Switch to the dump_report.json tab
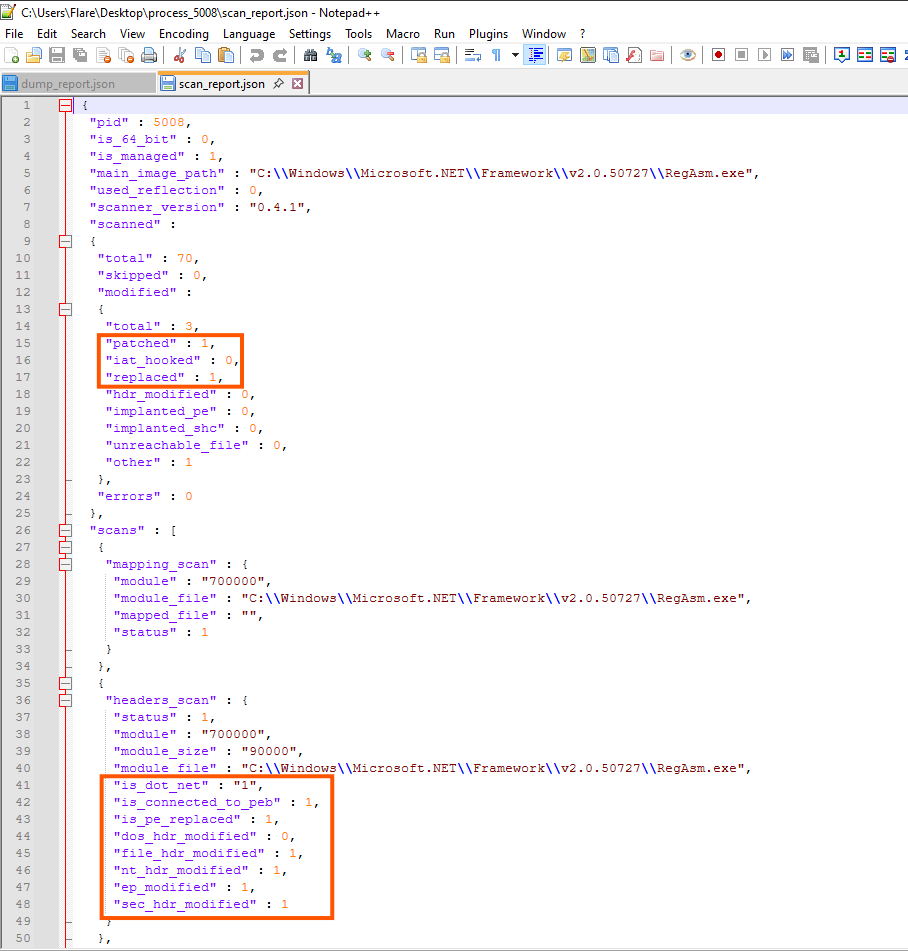The image size is (908, 951). click(x=69, y=84)
